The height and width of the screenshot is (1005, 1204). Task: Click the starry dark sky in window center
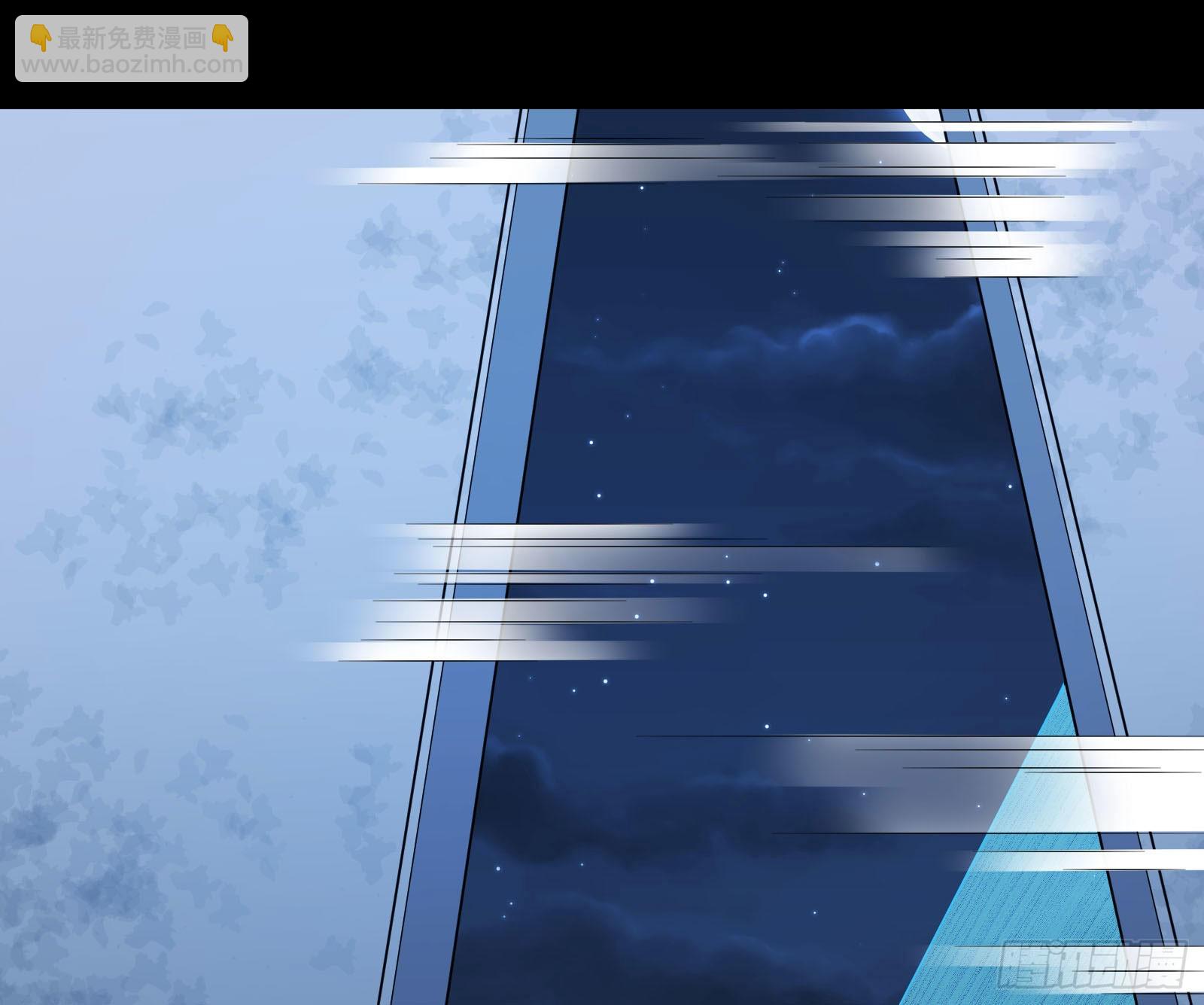[752, 452]
